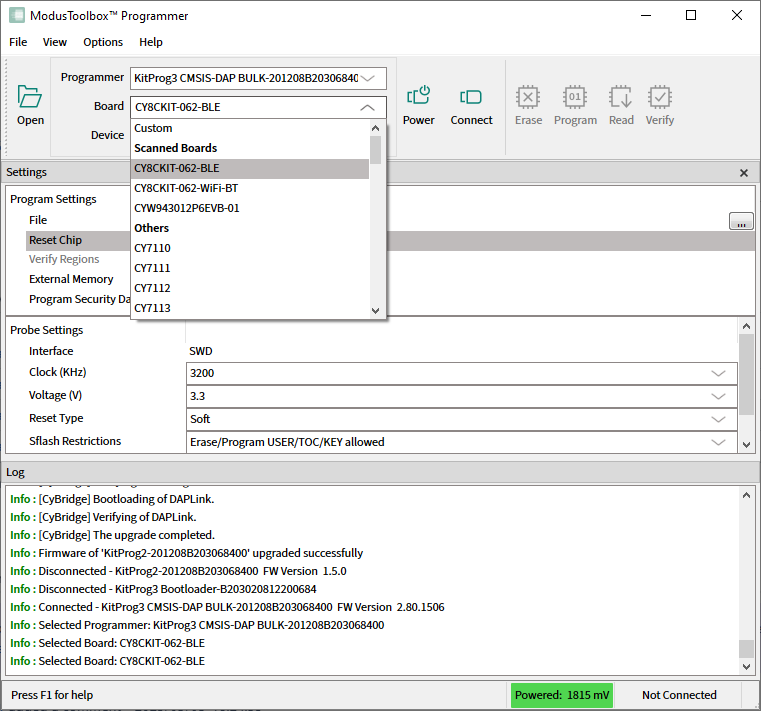Expand the Voltage 3.3 dropdown

point(717,396)
